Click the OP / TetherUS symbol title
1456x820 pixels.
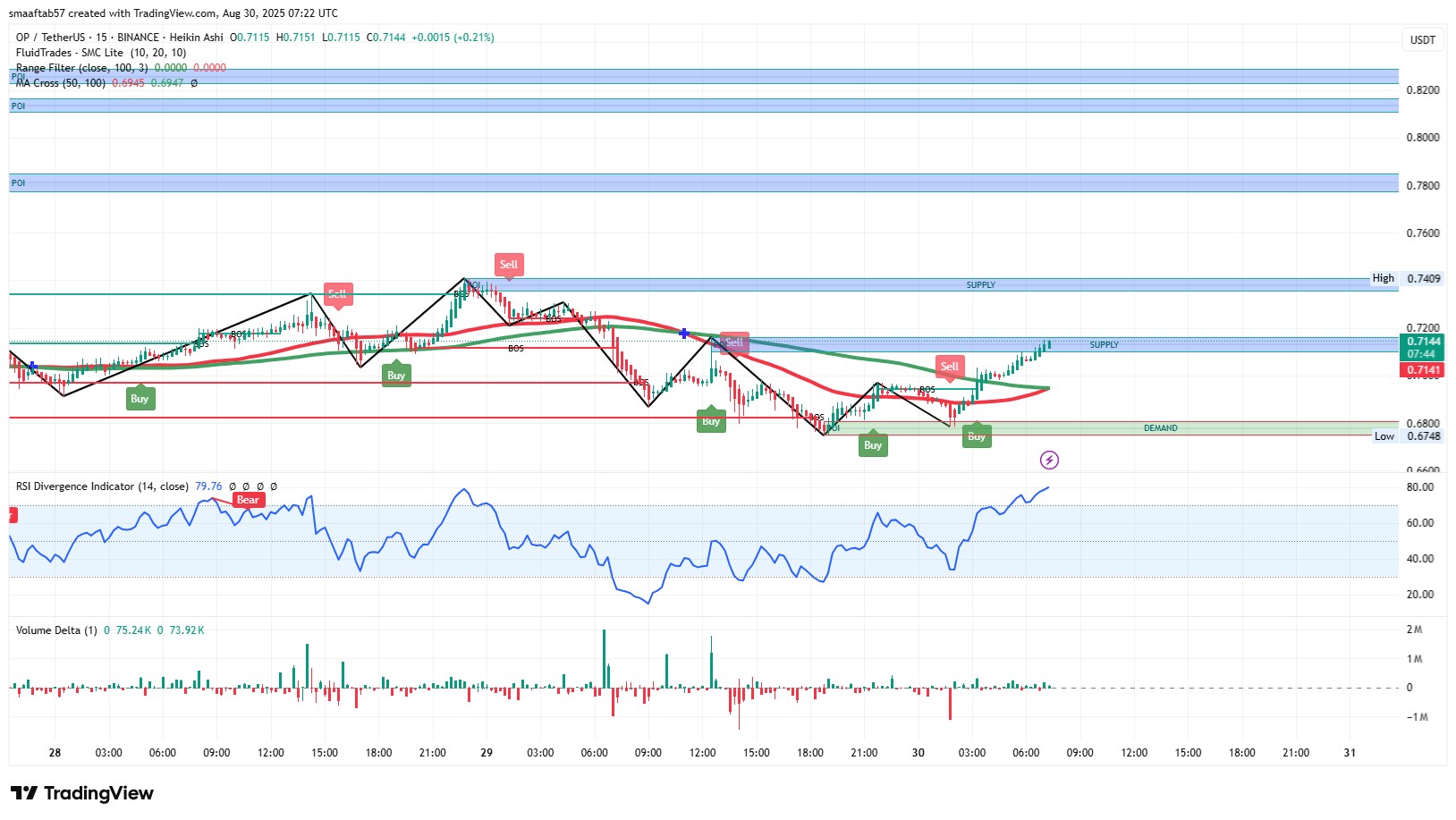[51, 38]
